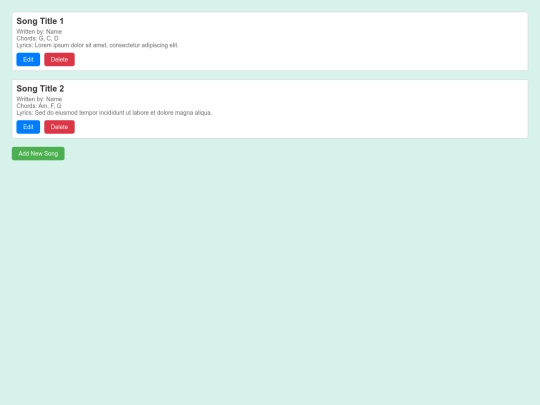Click 'Written by: Name' under Song Title 1
Image resolution: width=540 pixels, height=405 pixels.
[39, 32]
